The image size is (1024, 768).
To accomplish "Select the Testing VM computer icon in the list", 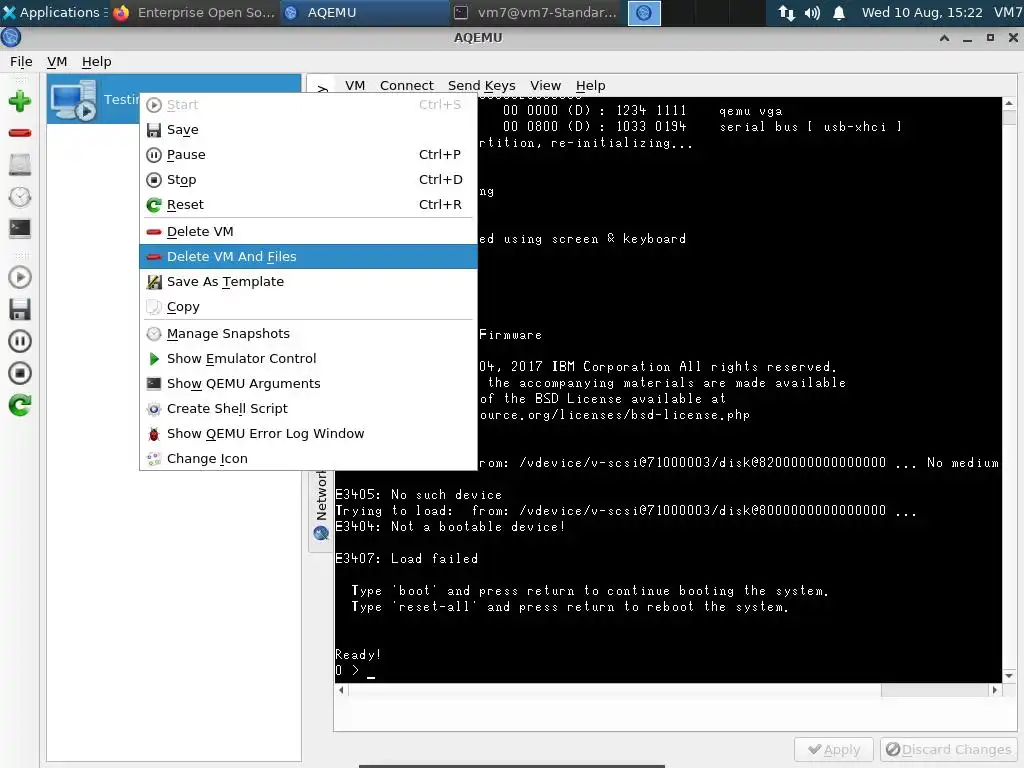I will [74, 100].
